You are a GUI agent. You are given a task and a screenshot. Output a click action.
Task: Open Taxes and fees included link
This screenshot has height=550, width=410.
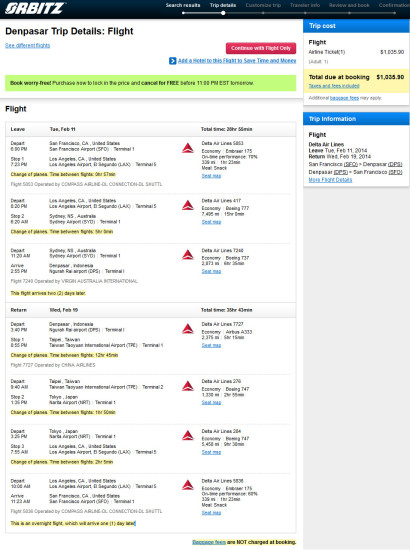point(334,86)
